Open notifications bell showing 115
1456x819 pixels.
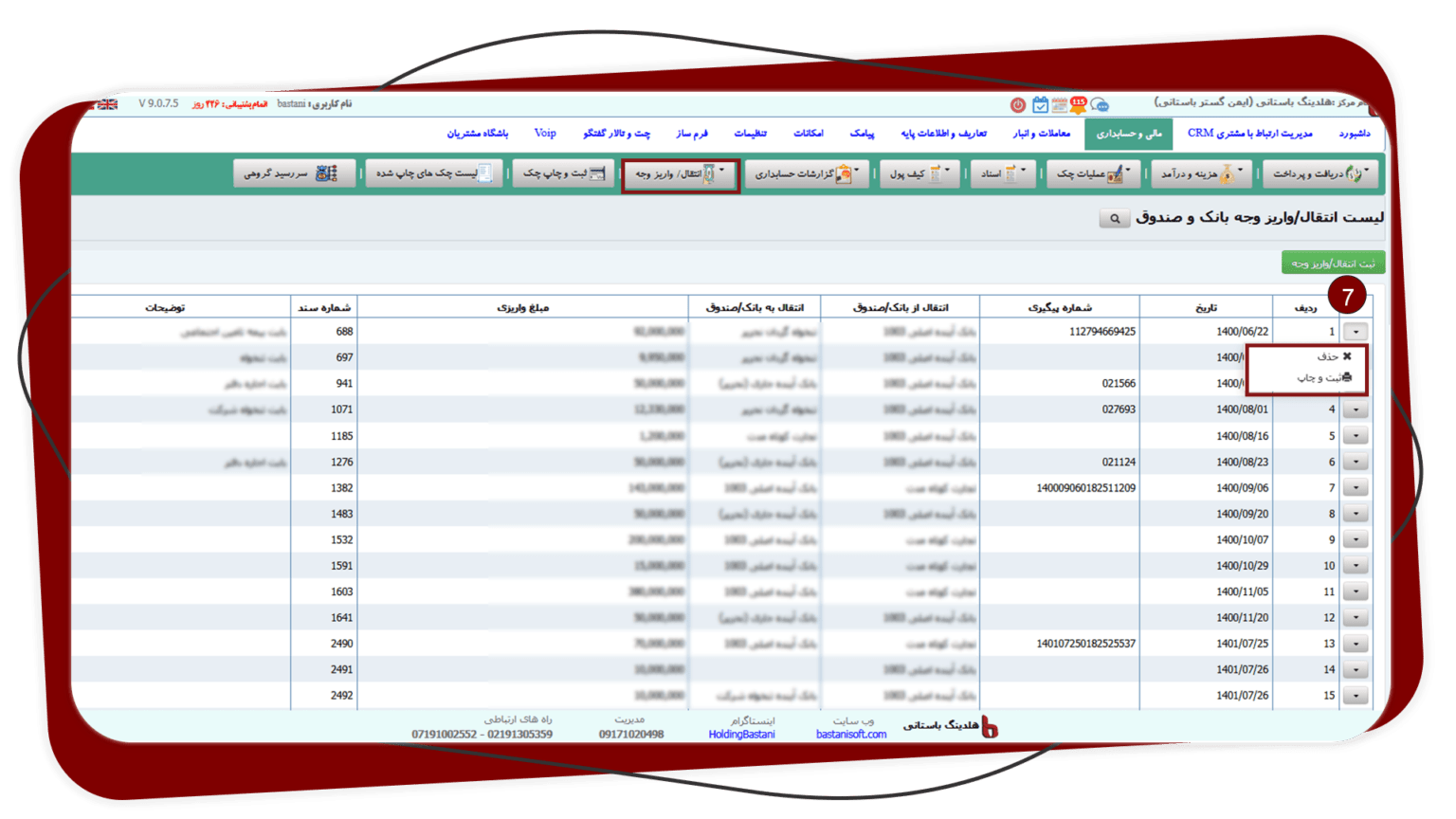click(1078, 104)
